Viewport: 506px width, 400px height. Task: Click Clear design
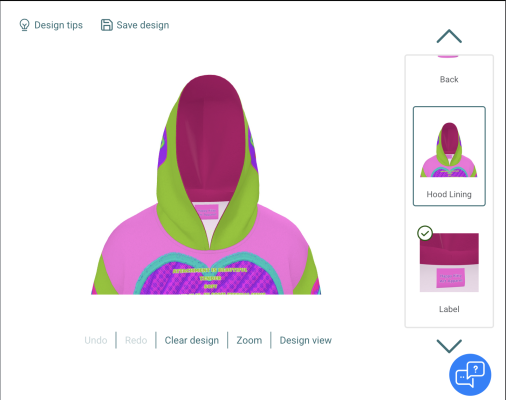click(192, 340)
